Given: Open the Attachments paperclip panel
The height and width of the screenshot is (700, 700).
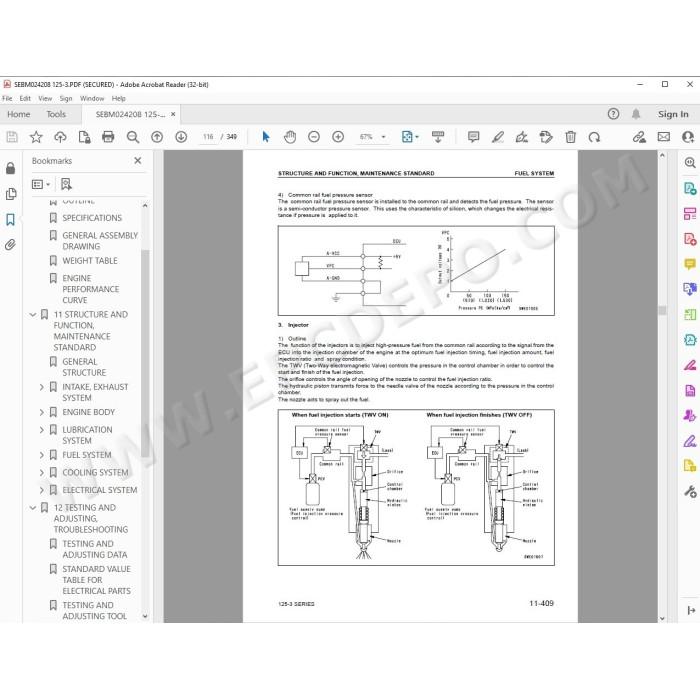Looking at the screenshot, I should pos(10,245).
